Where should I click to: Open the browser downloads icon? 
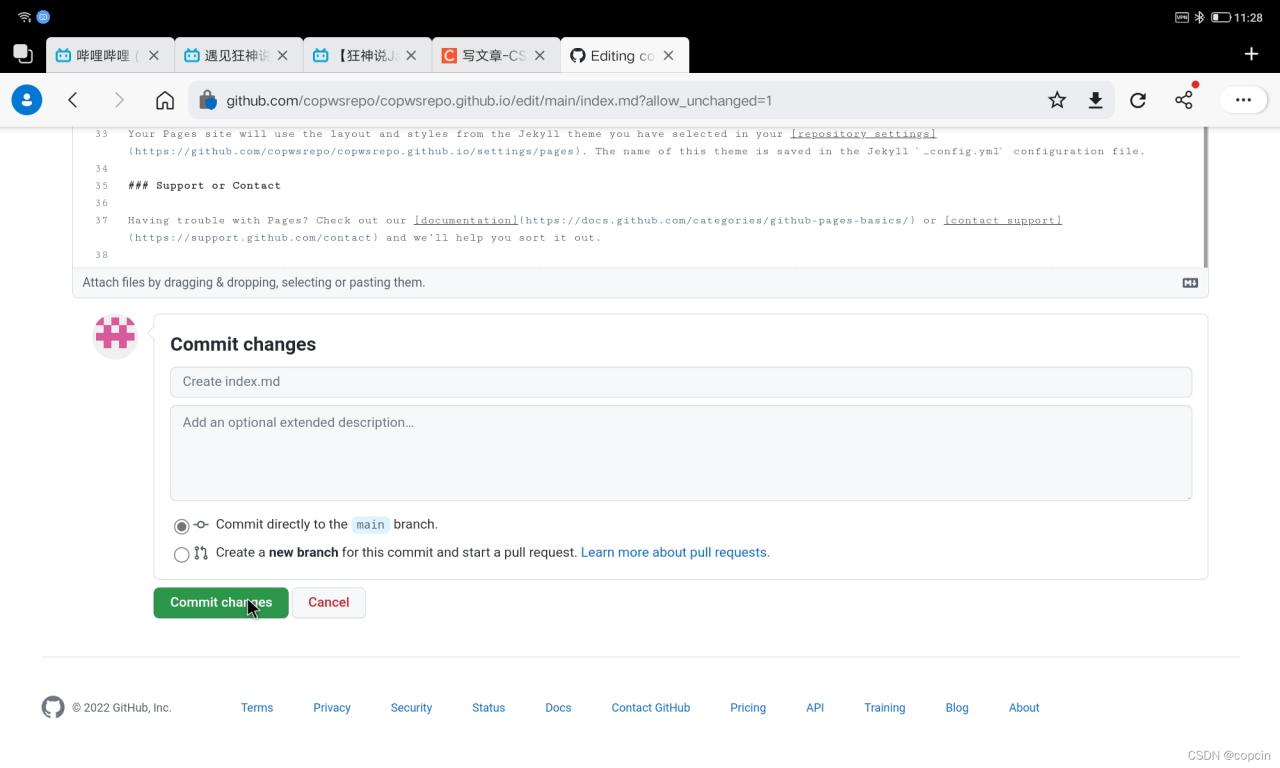pyautogui.click(x=1096, y=100)
